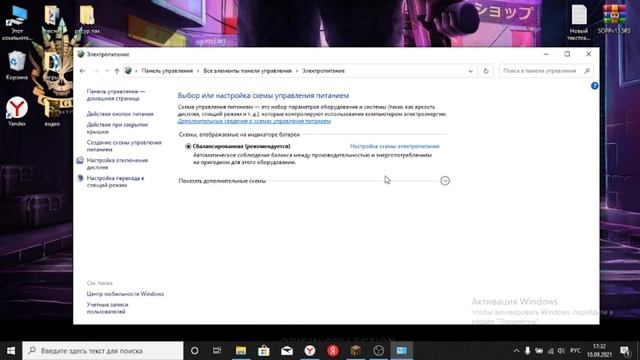
Task: Click volume icon in system tray
Action: [561, 351]
